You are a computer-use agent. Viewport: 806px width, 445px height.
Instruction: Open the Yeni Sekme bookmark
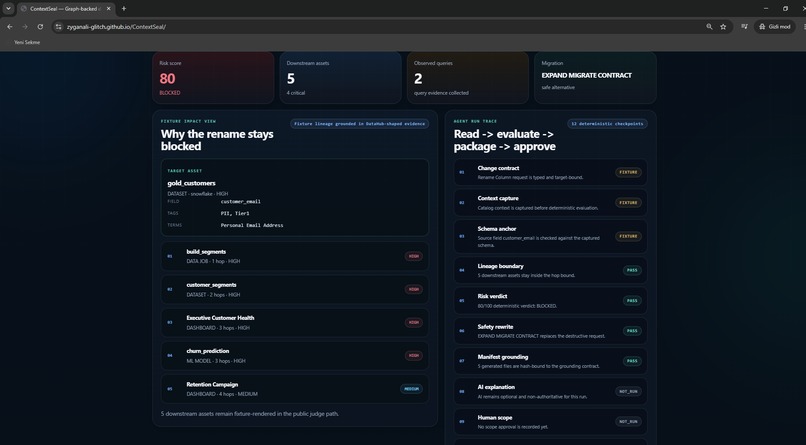pyautogui.click(x=27, y=42)
